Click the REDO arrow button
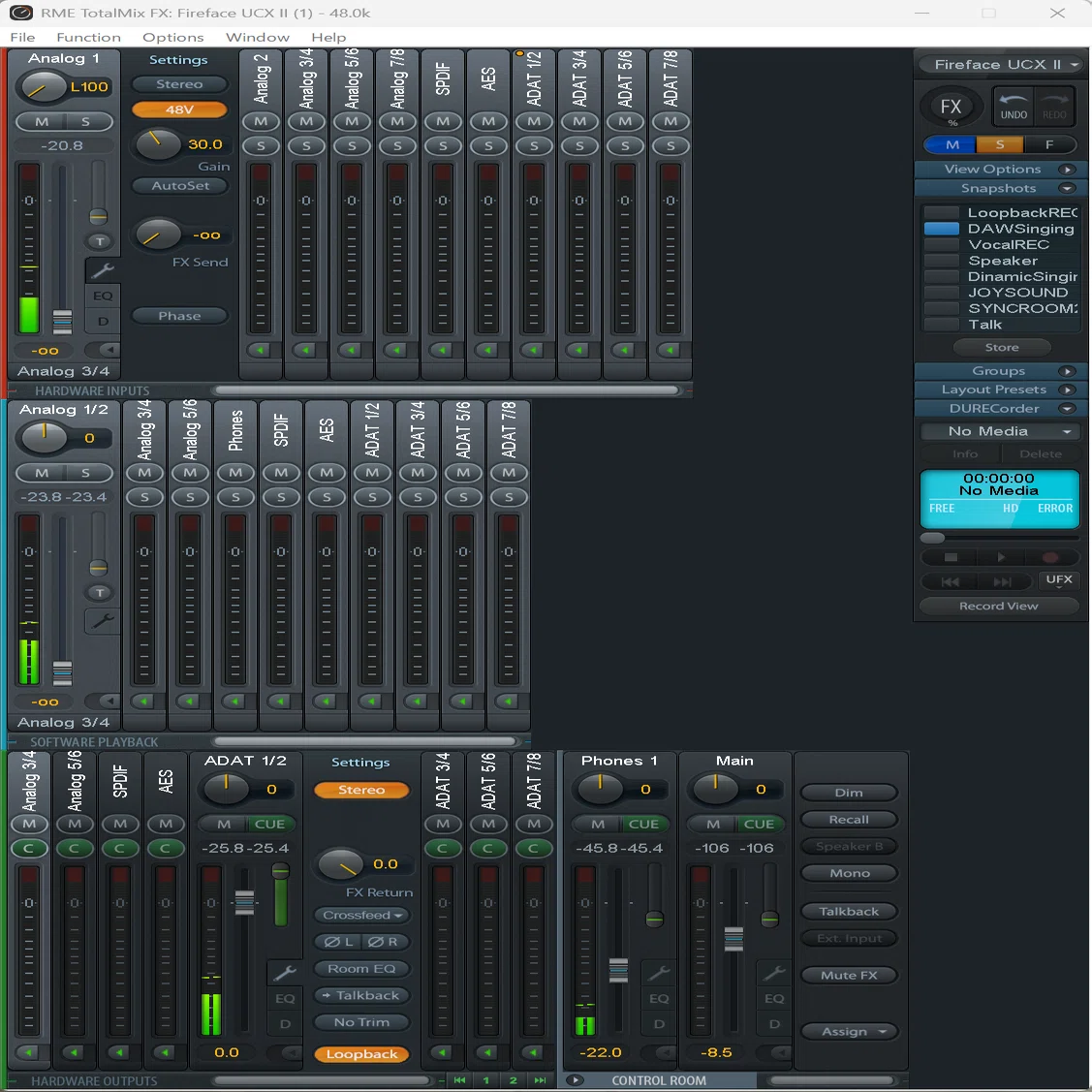 point(1053,106)
